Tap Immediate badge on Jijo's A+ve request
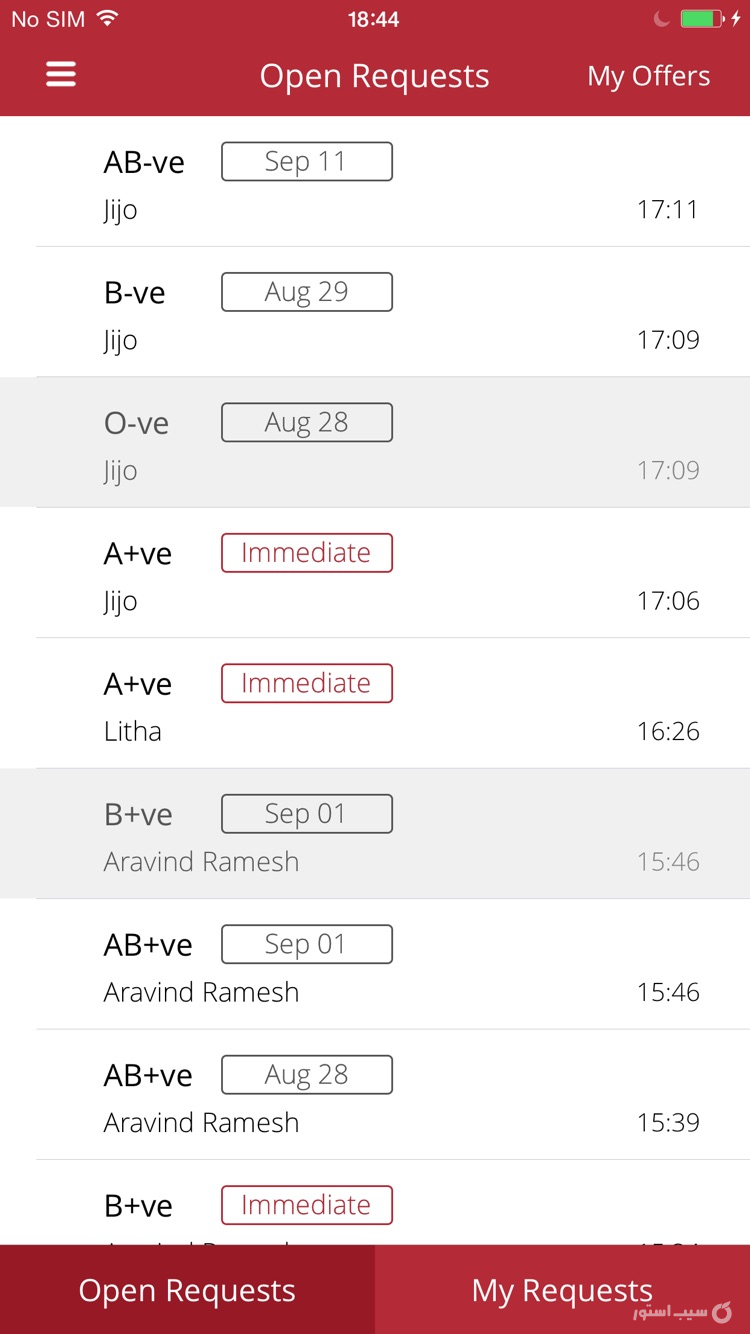This screenshot has height=1334, width=750. [306, 553]
